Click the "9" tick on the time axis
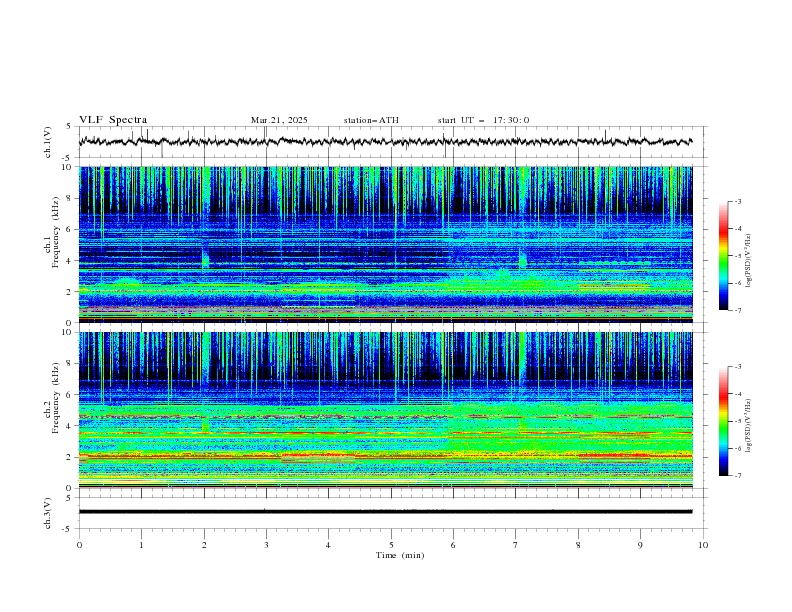 click(x=640, y=545)
